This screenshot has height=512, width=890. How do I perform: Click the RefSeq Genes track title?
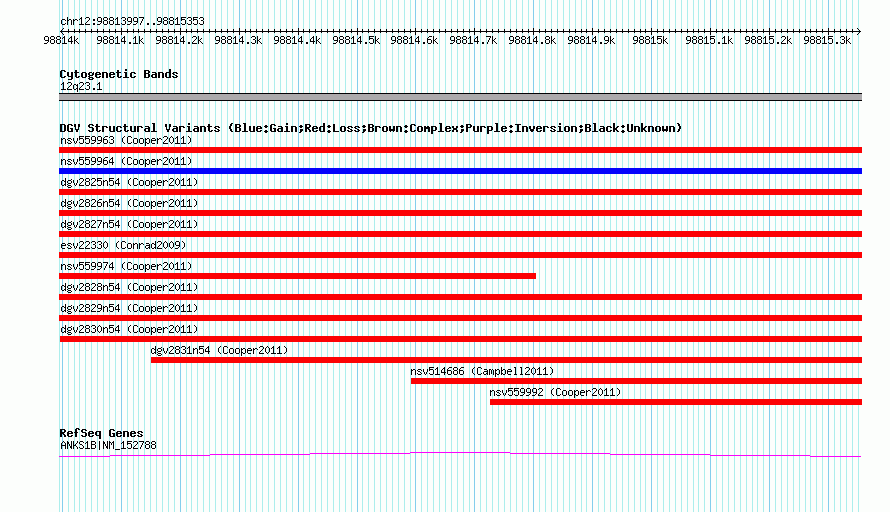point(101,433)
